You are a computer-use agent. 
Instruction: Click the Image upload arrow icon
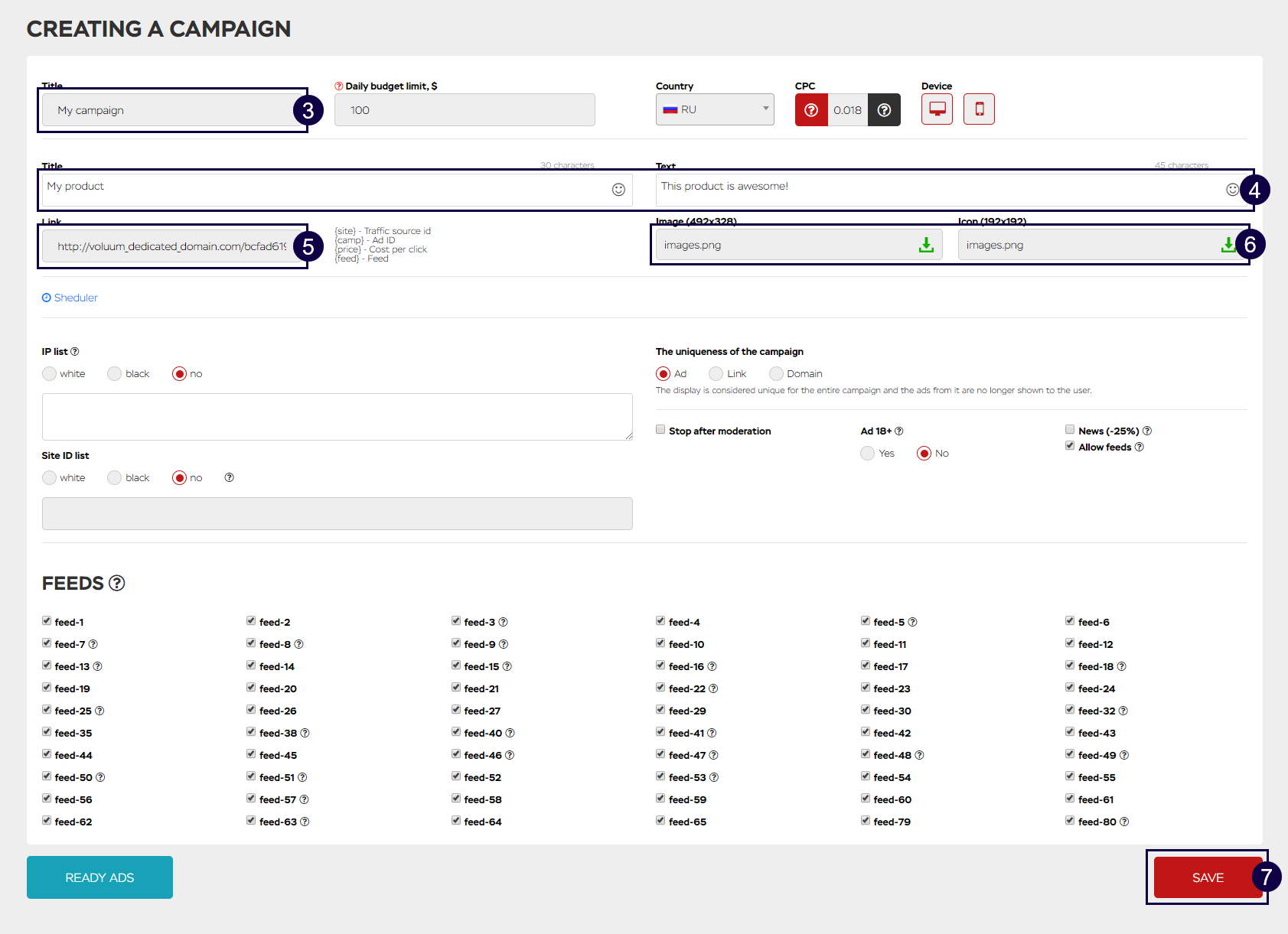point(926,245)
